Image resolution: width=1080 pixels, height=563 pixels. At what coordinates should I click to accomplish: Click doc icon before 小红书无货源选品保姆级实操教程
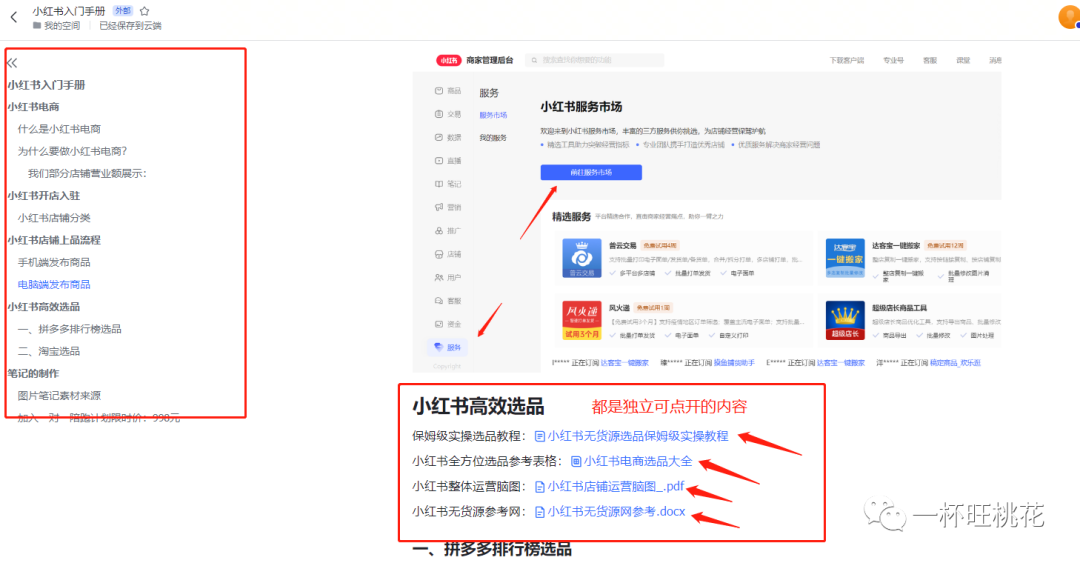pyautogui.click(x=540, y=436)
